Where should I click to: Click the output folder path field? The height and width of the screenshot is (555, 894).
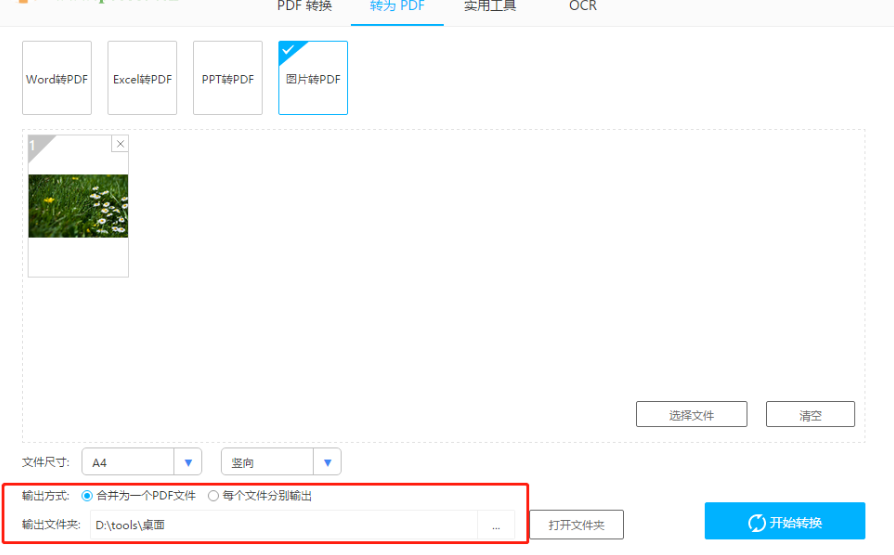tap(283, 525)
